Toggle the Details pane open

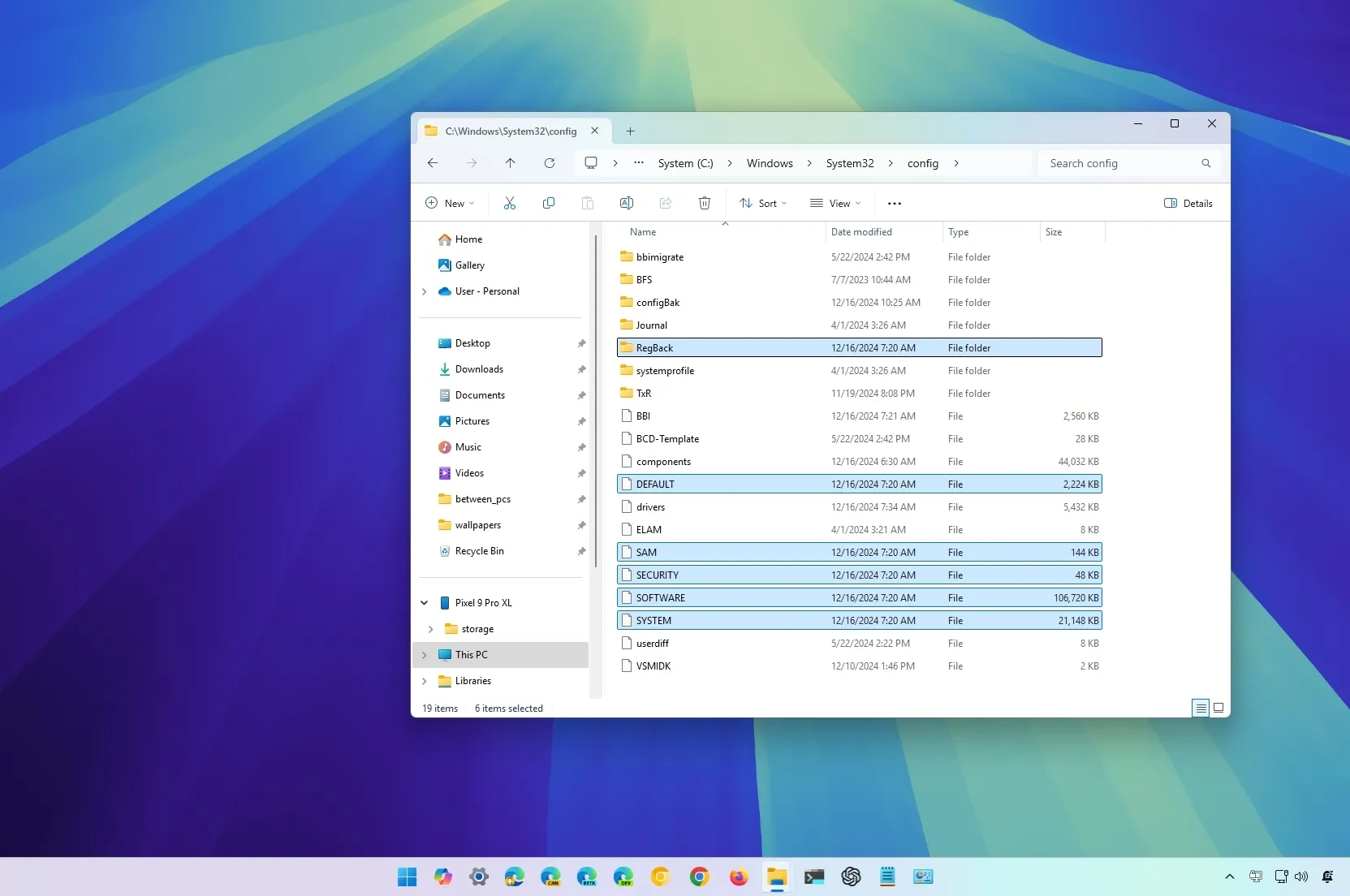click(1188, 203)
